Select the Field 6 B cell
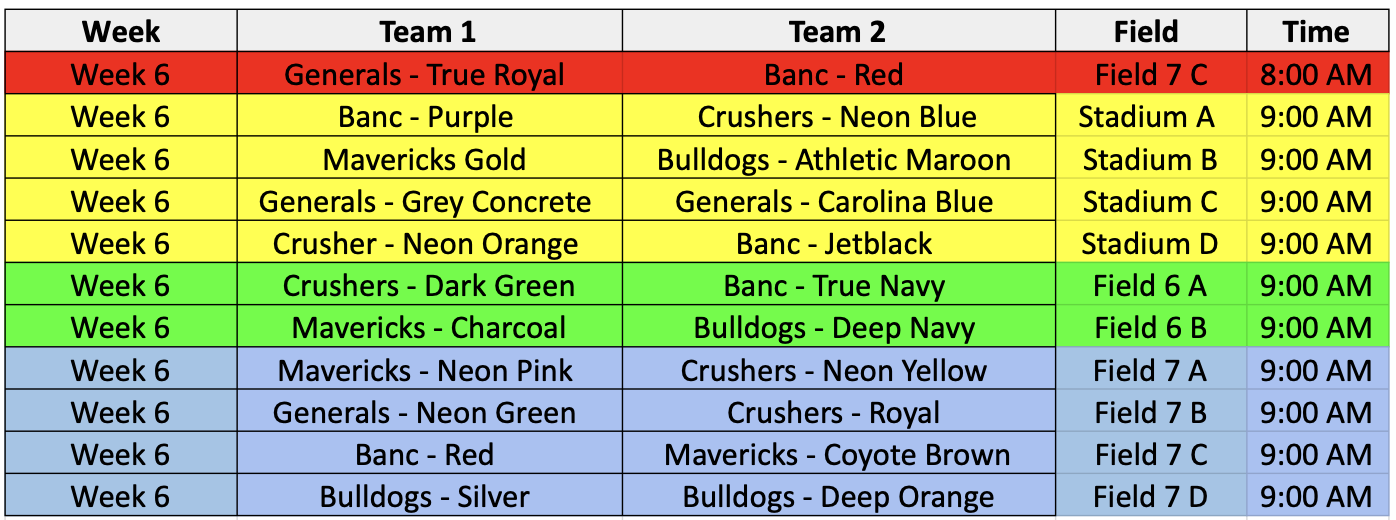This screenshot has height=520, width=1396. pyautogui.click(x=1150, y=328)
